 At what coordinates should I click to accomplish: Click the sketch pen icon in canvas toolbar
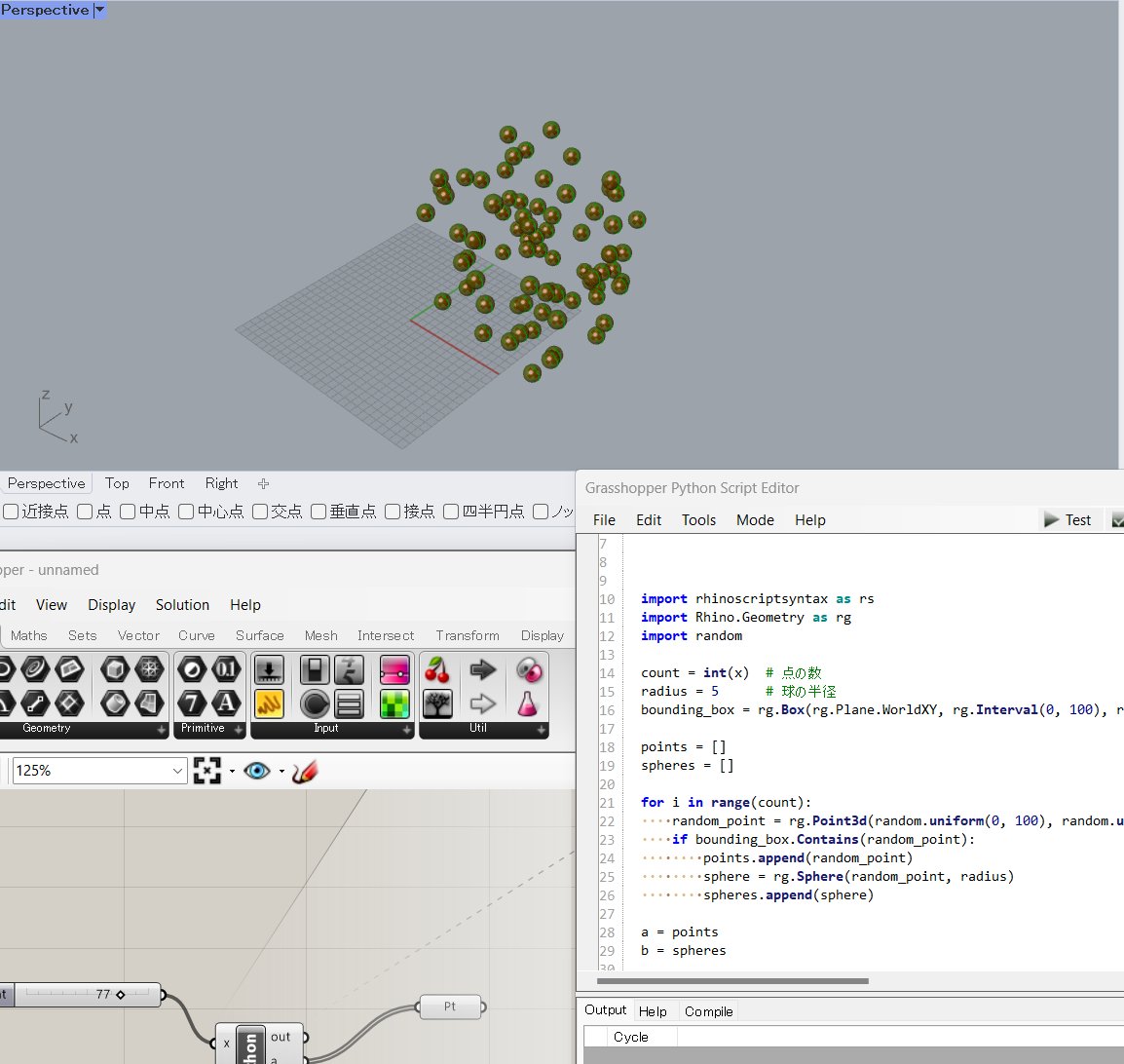coord(305,771)
